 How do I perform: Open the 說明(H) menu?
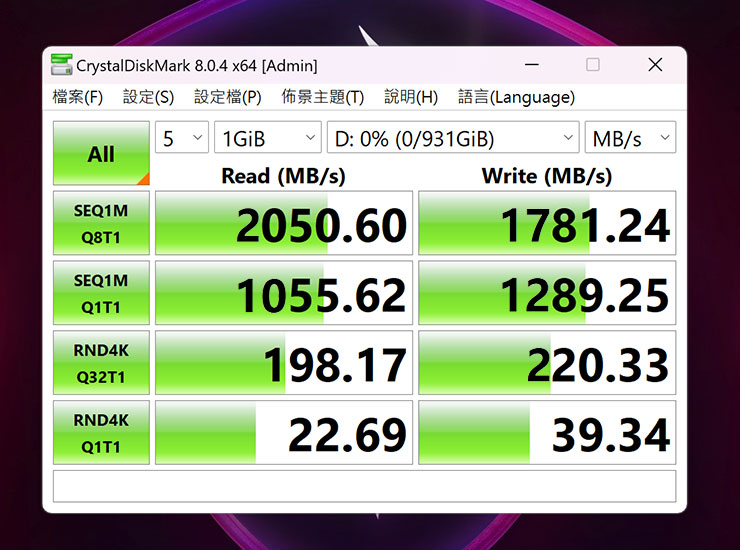pyautogui.click(x=411, y=97)
